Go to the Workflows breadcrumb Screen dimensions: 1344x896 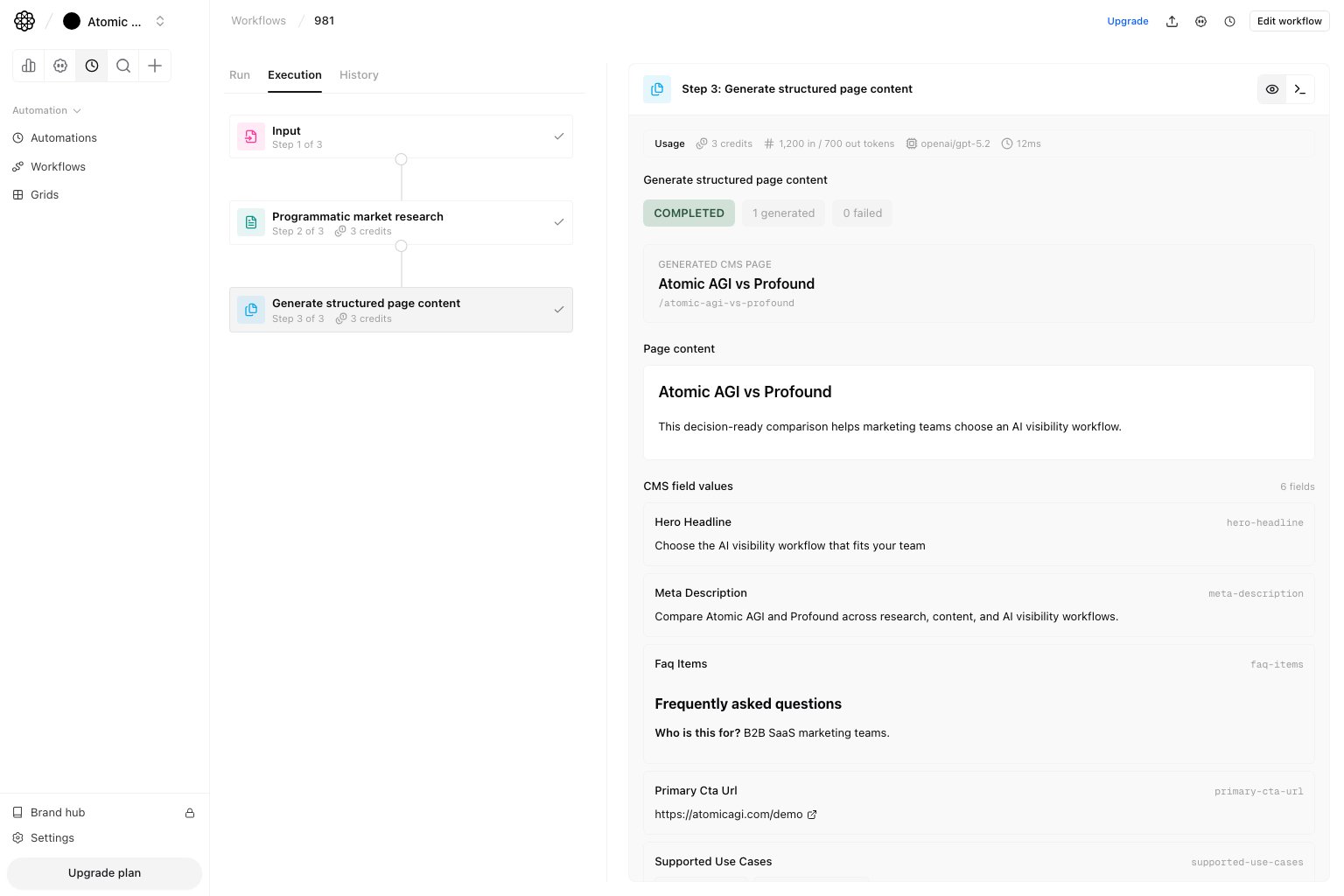pos(258,20)
